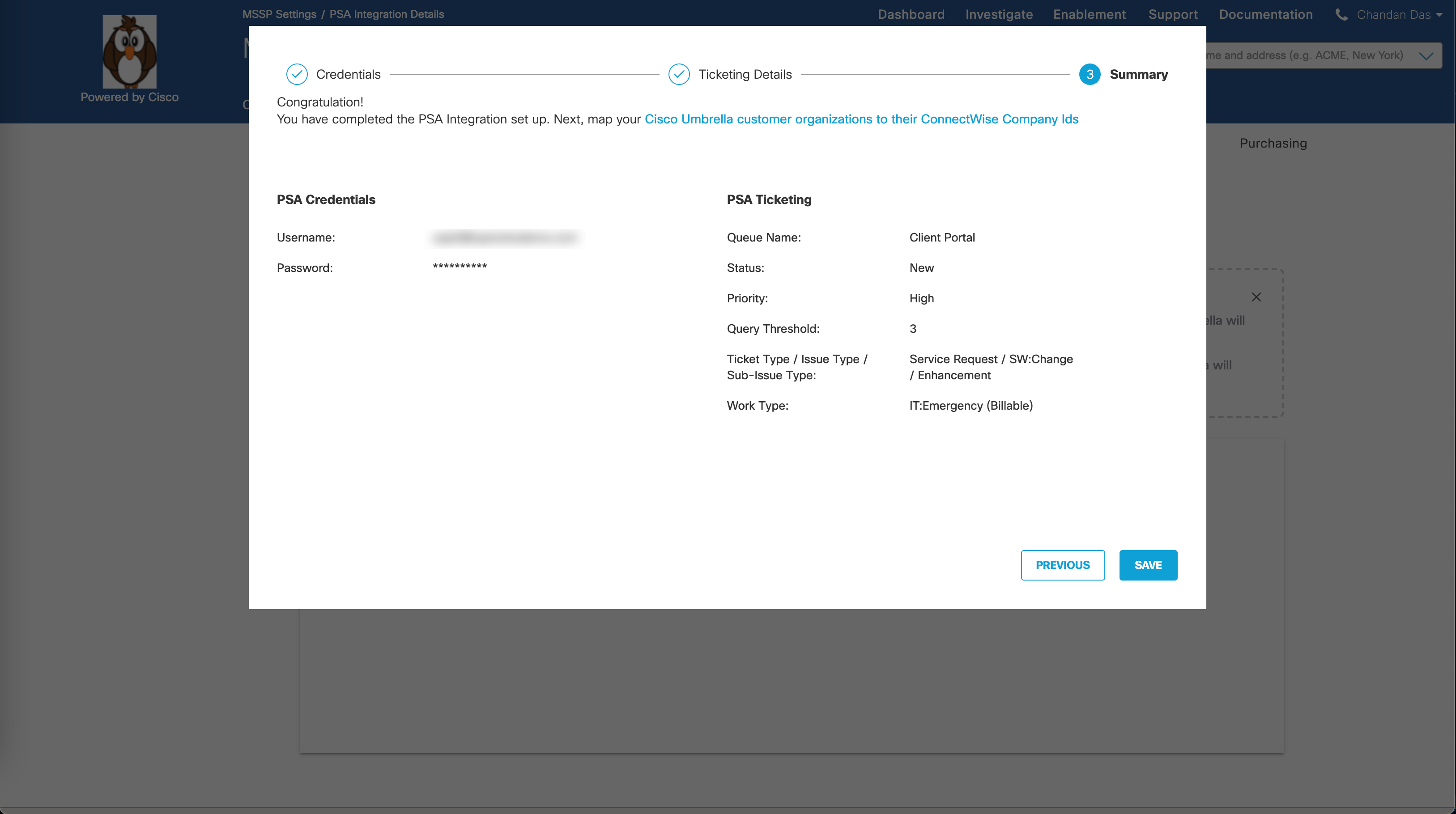Open the Documentation menu item
The image size is (1456, 814).
(x=1265, y=15)
